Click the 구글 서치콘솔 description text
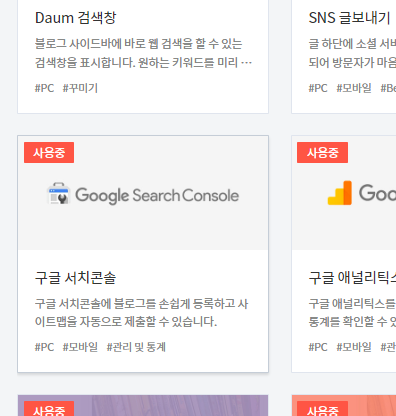This screenshot has width=396, height=416. [x=142, y=313]
